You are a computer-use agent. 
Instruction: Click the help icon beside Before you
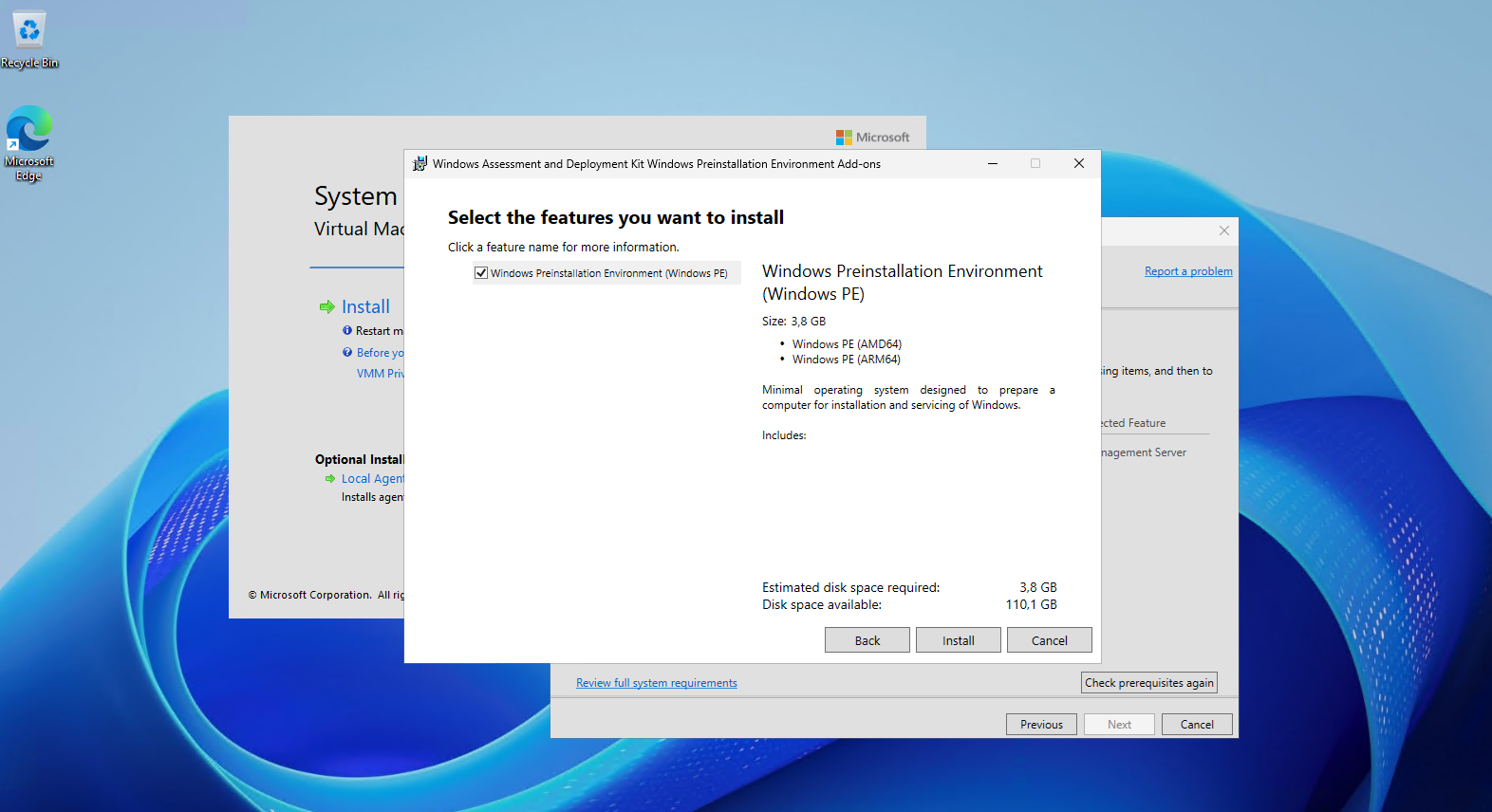coord(347,353)
